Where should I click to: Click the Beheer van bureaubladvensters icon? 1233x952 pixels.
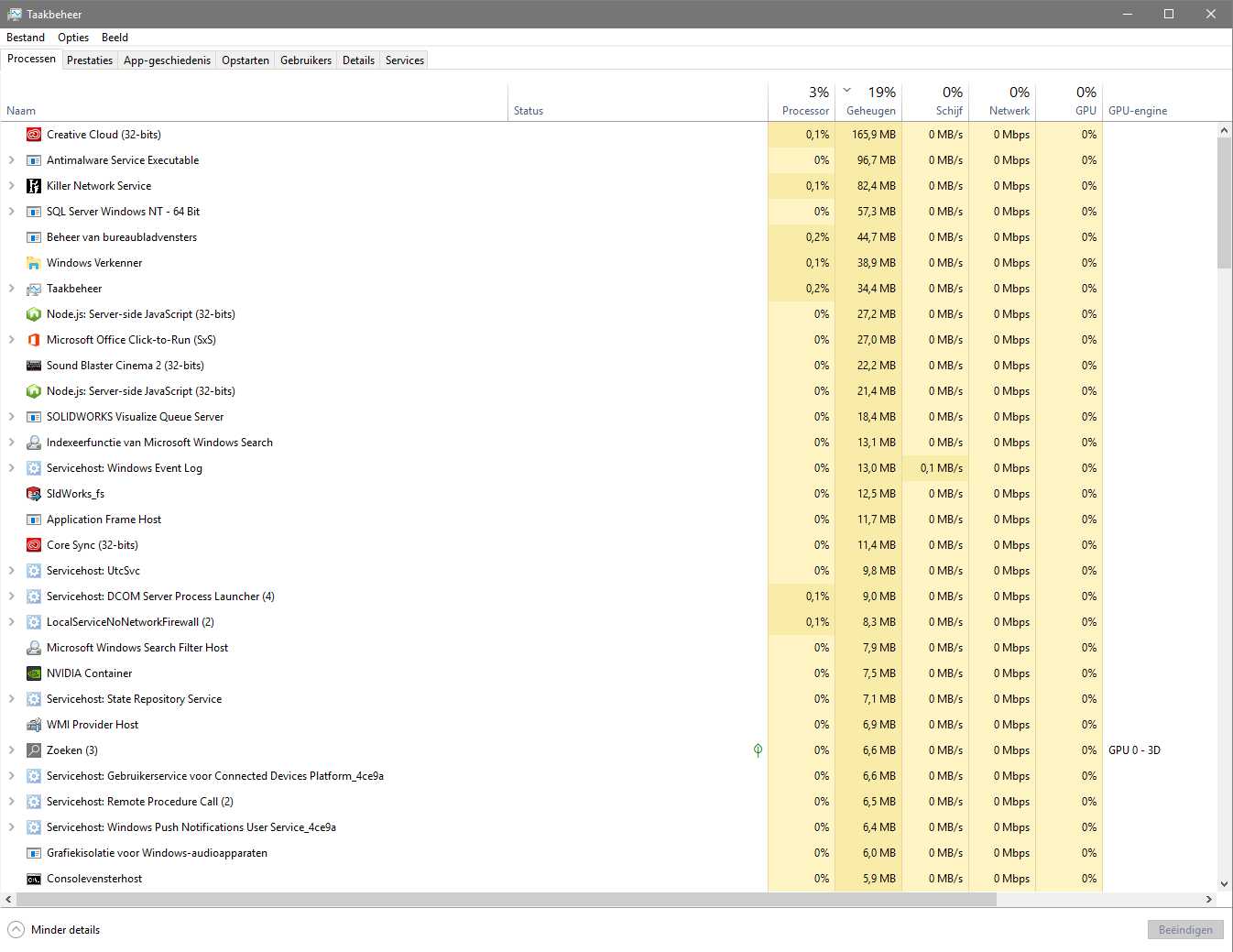[x=34, y=237]
